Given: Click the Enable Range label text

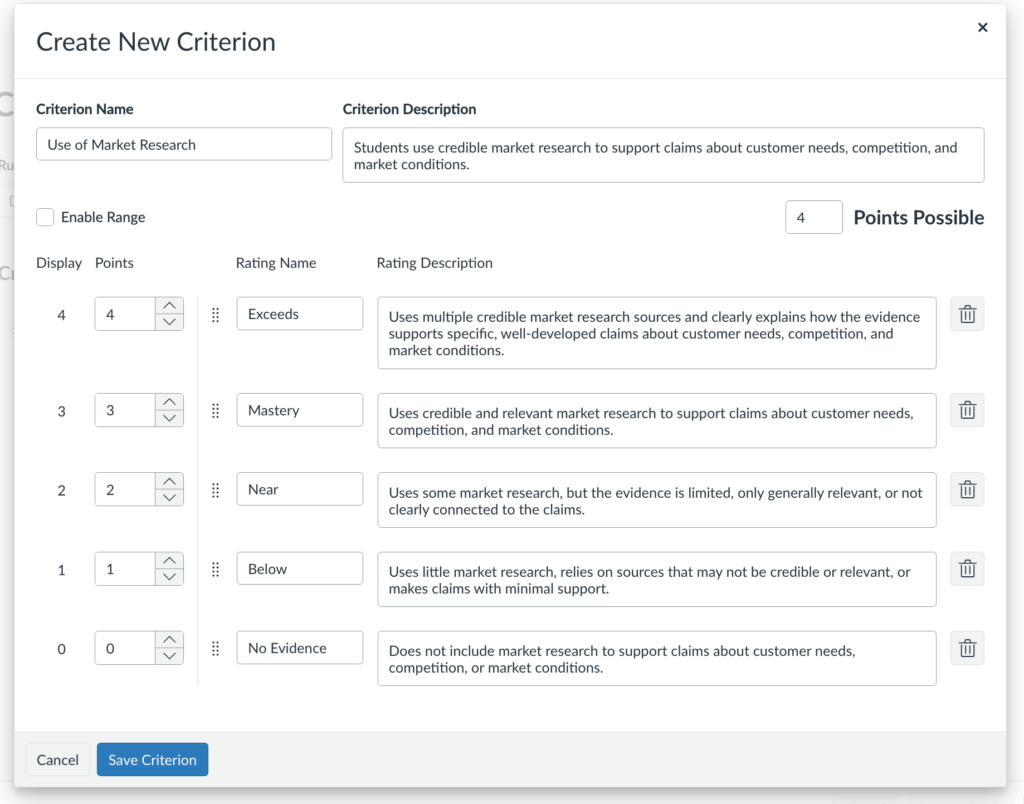Looking at the screenshot, I should click(x=103, y=217).
